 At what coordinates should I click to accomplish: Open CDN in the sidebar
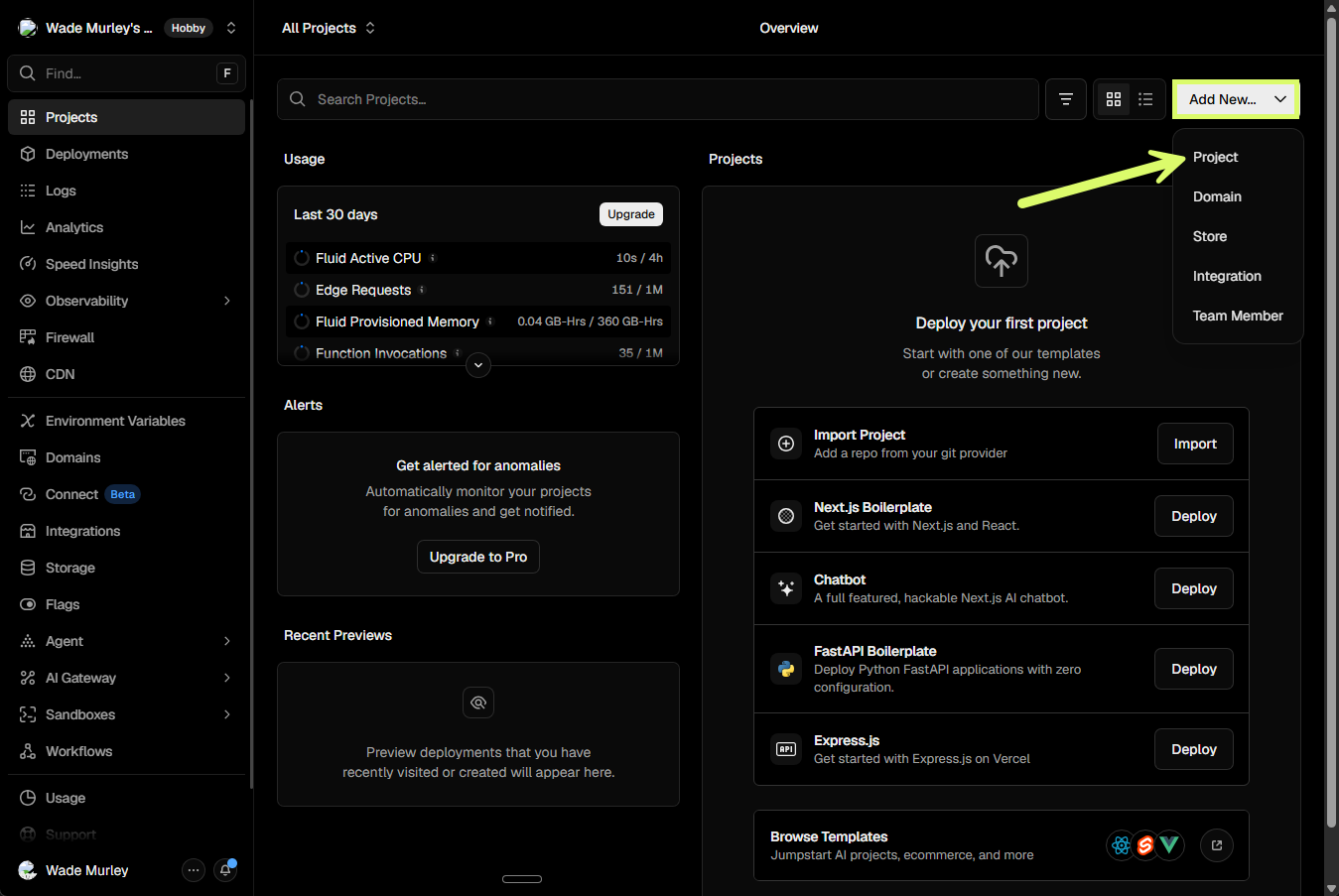coord(126,374)
